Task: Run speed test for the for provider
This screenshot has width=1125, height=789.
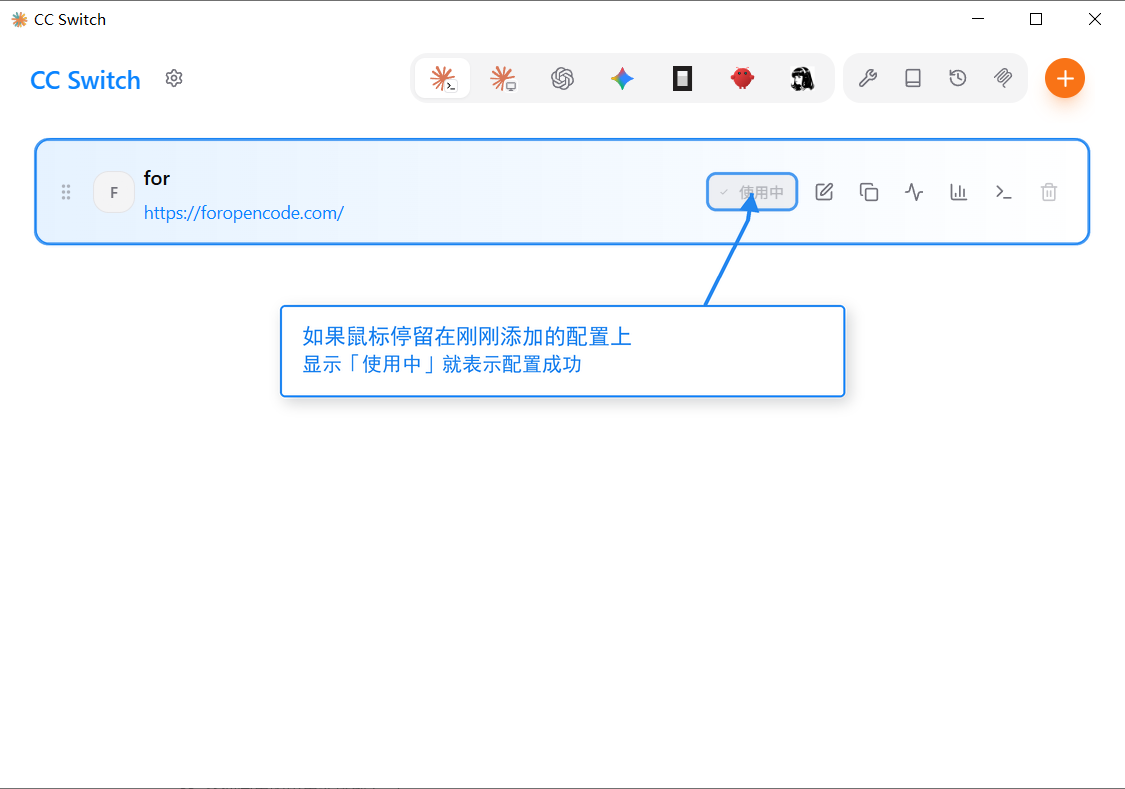Action: coord(914,192)
